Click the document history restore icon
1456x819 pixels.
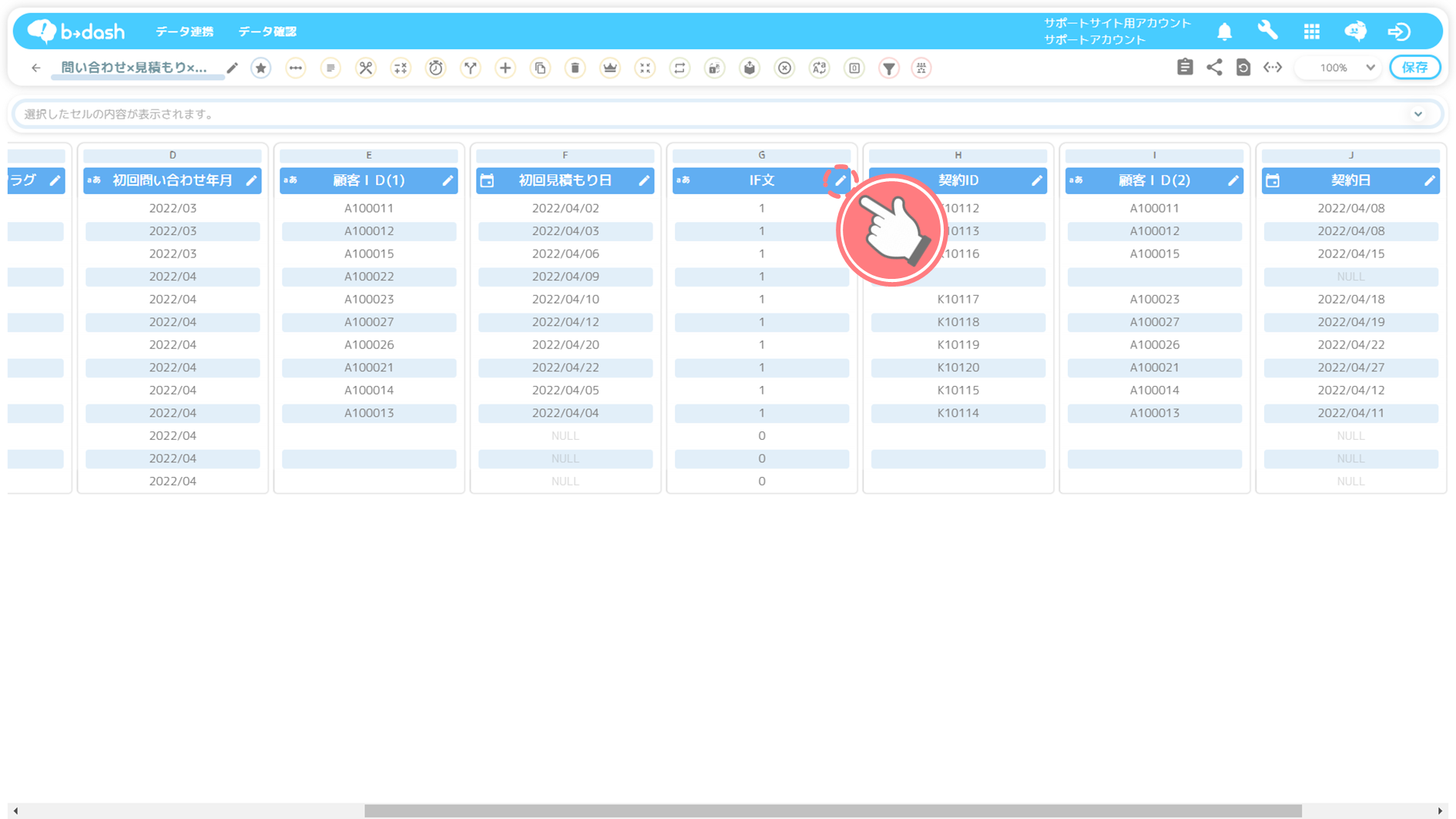coord(1243,67)
